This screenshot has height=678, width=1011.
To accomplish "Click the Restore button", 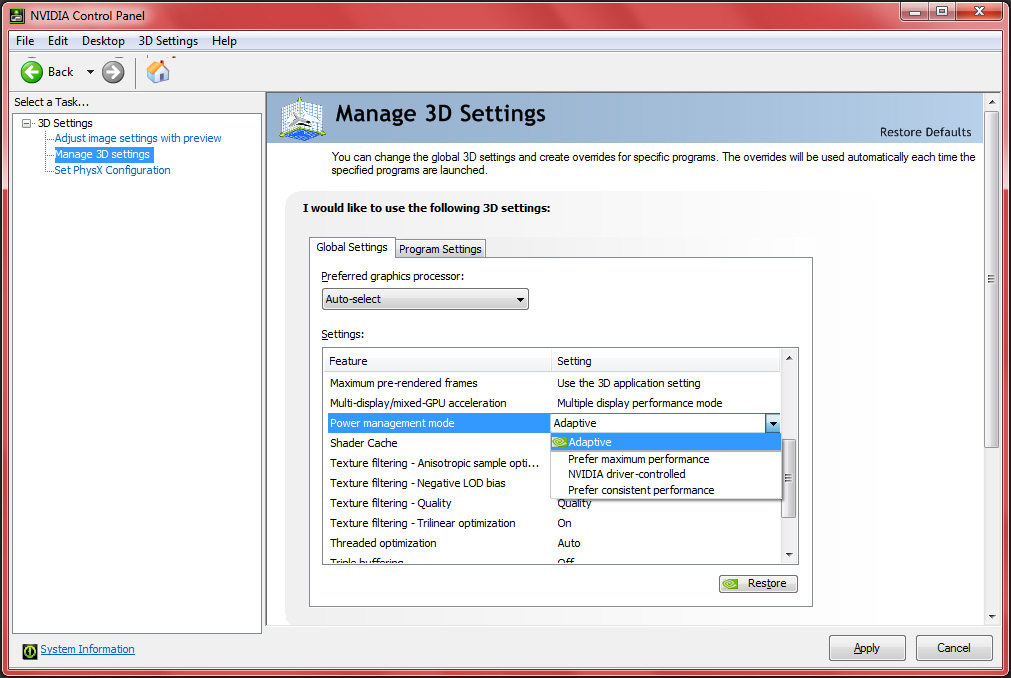I will click(758, 583).
